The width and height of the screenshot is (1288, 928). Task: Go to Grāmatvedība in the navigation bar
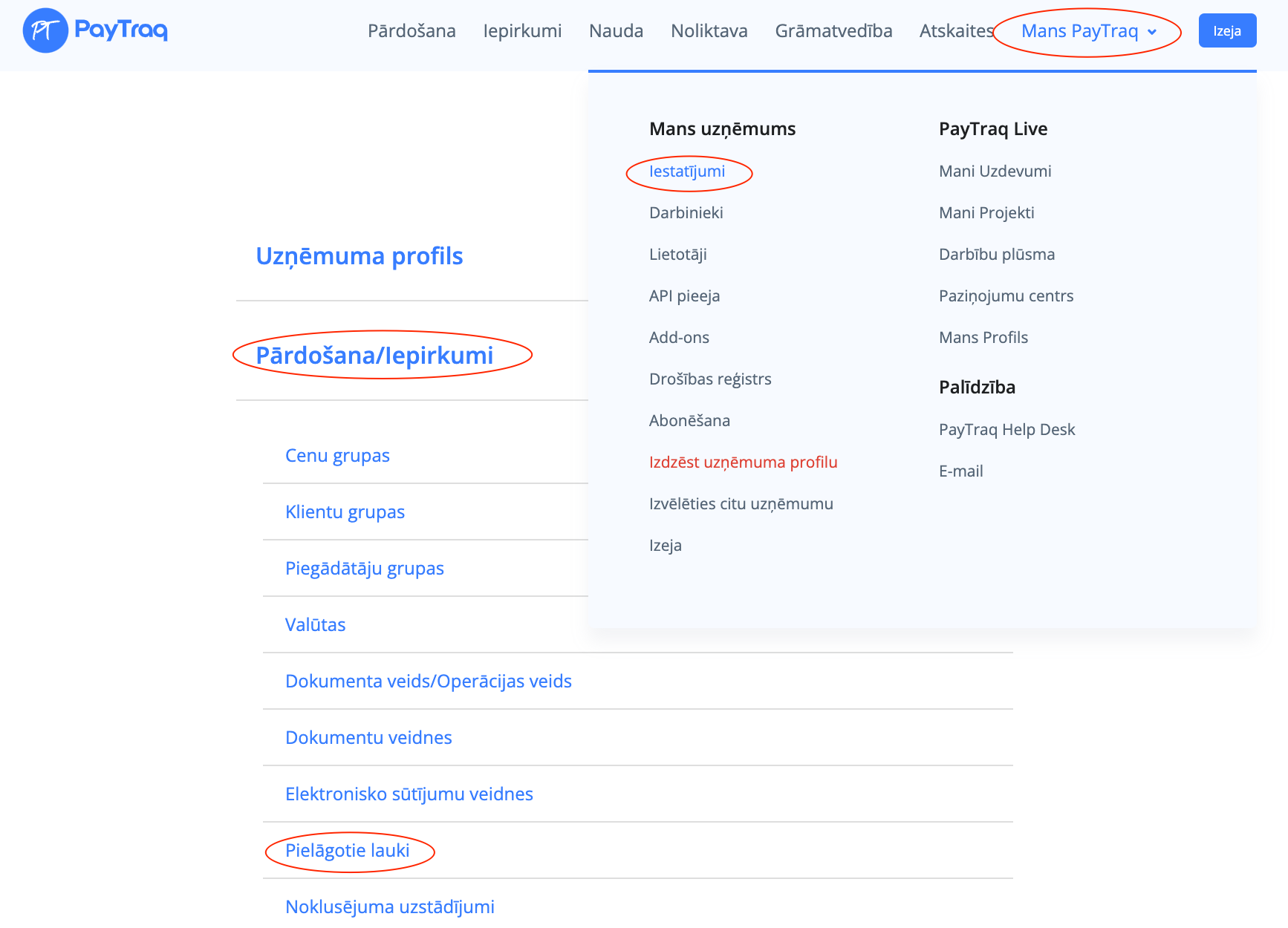(833, 31)
